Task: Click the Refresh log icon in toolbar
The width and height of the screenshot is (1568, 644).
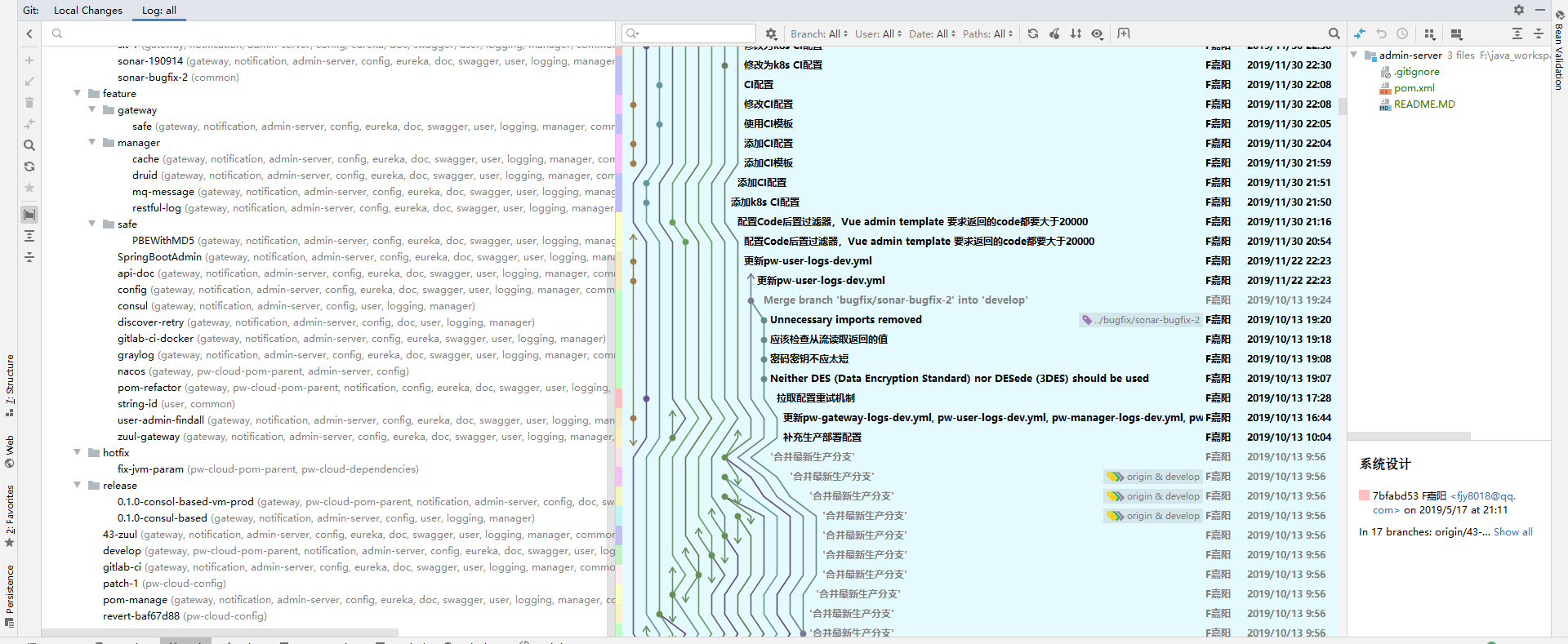Action: 1033,33
